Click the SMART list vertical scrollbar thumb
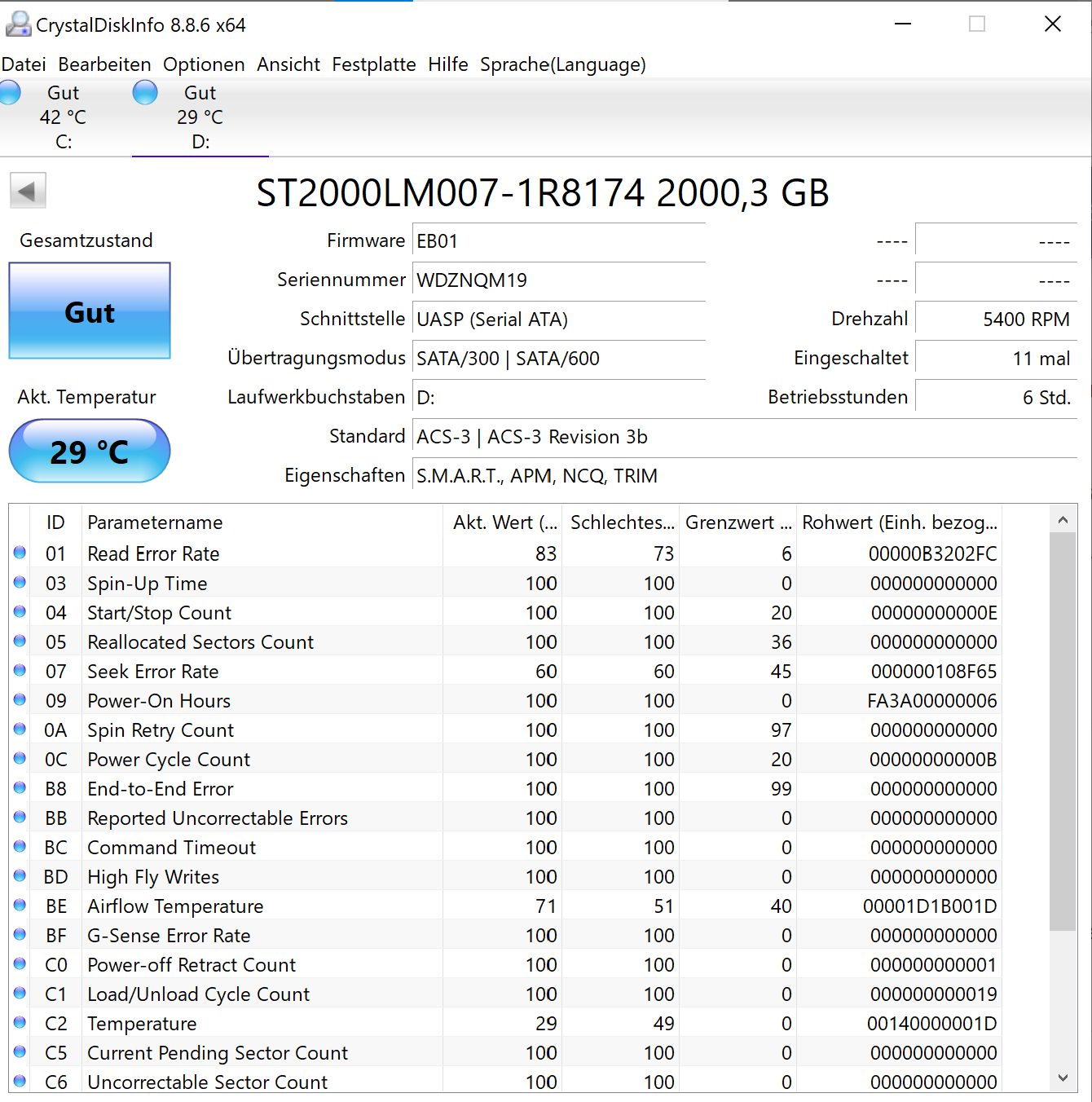The width and height of the screenshot is (1092, 1102). pyautogui.click(x=1063, y=731)
